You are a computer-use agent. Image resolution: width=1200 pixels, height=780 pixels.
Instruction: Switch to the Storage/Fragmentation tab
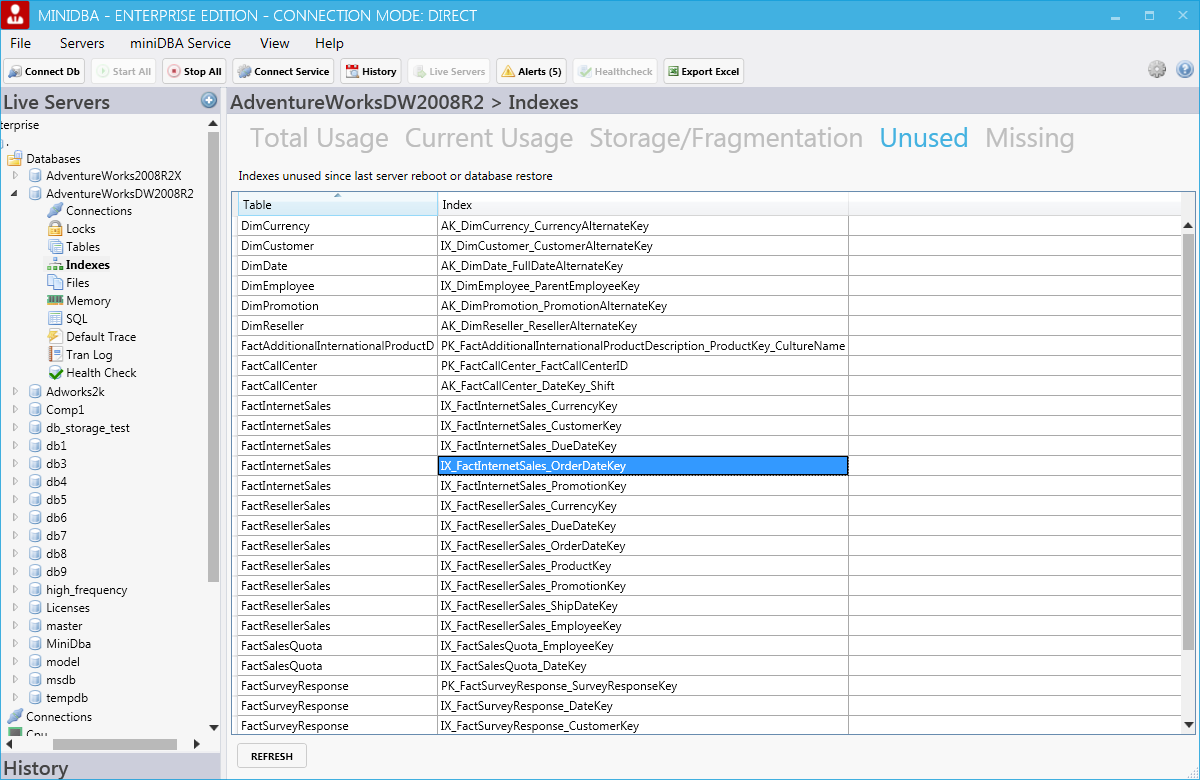pyautogui.click(x=726, y=138)
